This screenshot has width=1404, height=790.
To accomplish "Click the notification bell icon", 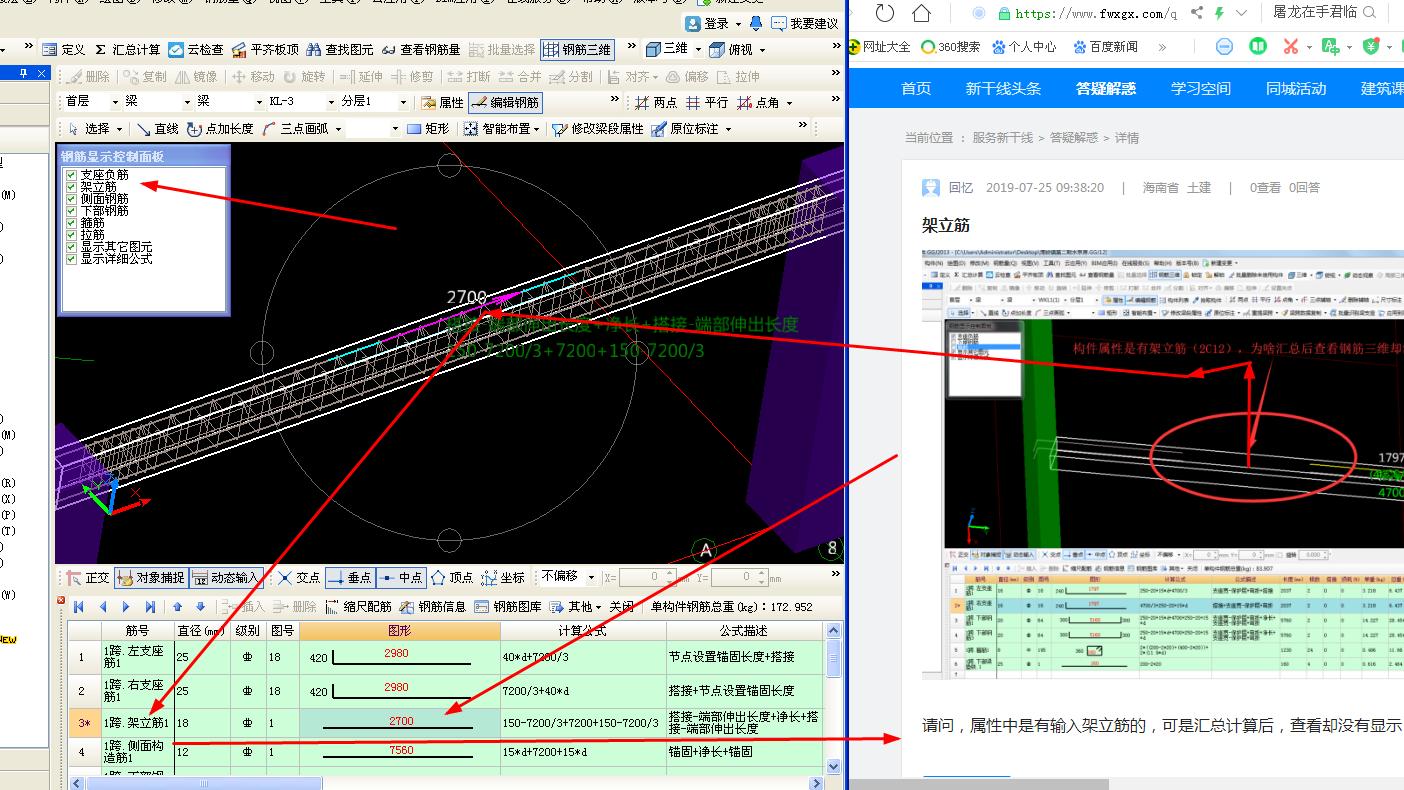I will 755,23.
